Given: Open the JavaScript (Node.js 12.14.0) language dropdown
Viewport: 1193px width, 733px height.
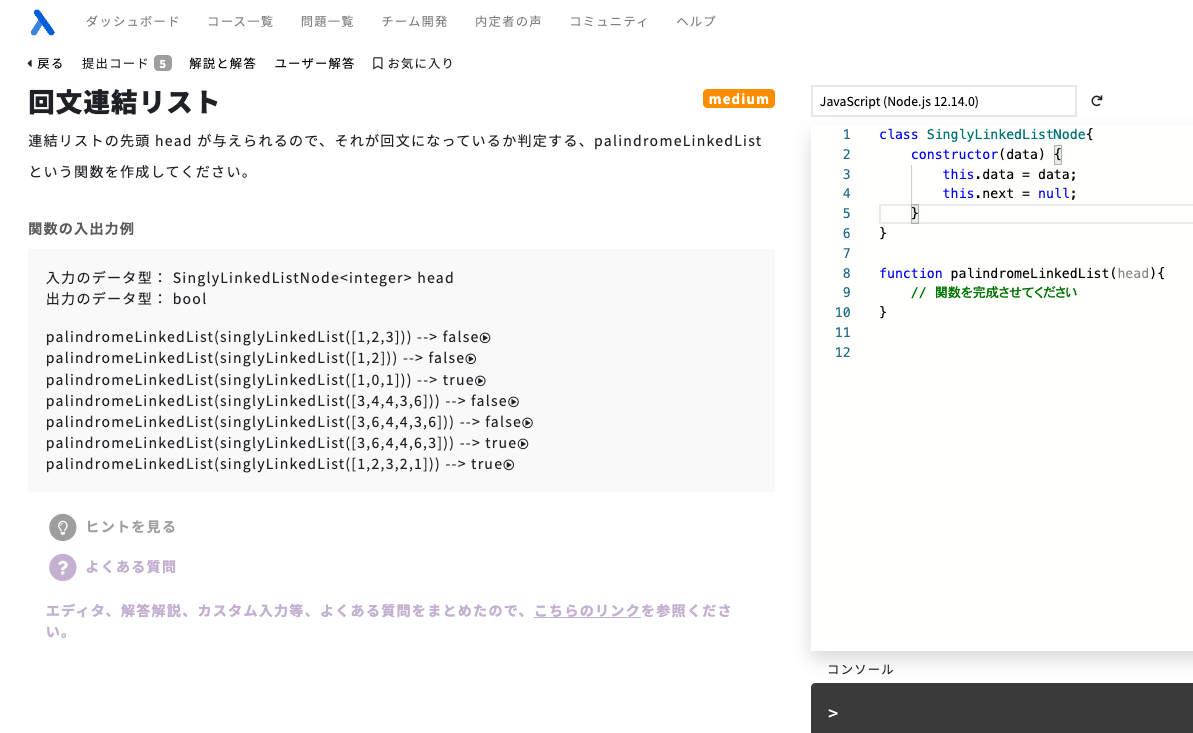Looking at the screenshot, I should pos(943,101).
